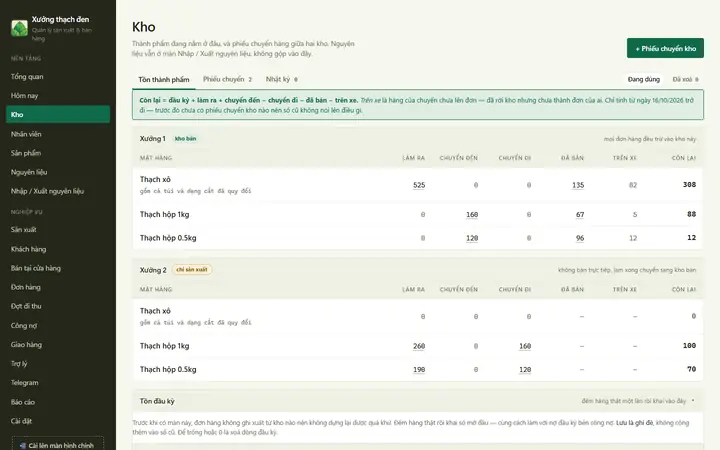
Task: Click Xưởng 1 Thạch xô đã bán value 135
Action: pyautogui.click(x=578, y=185)
